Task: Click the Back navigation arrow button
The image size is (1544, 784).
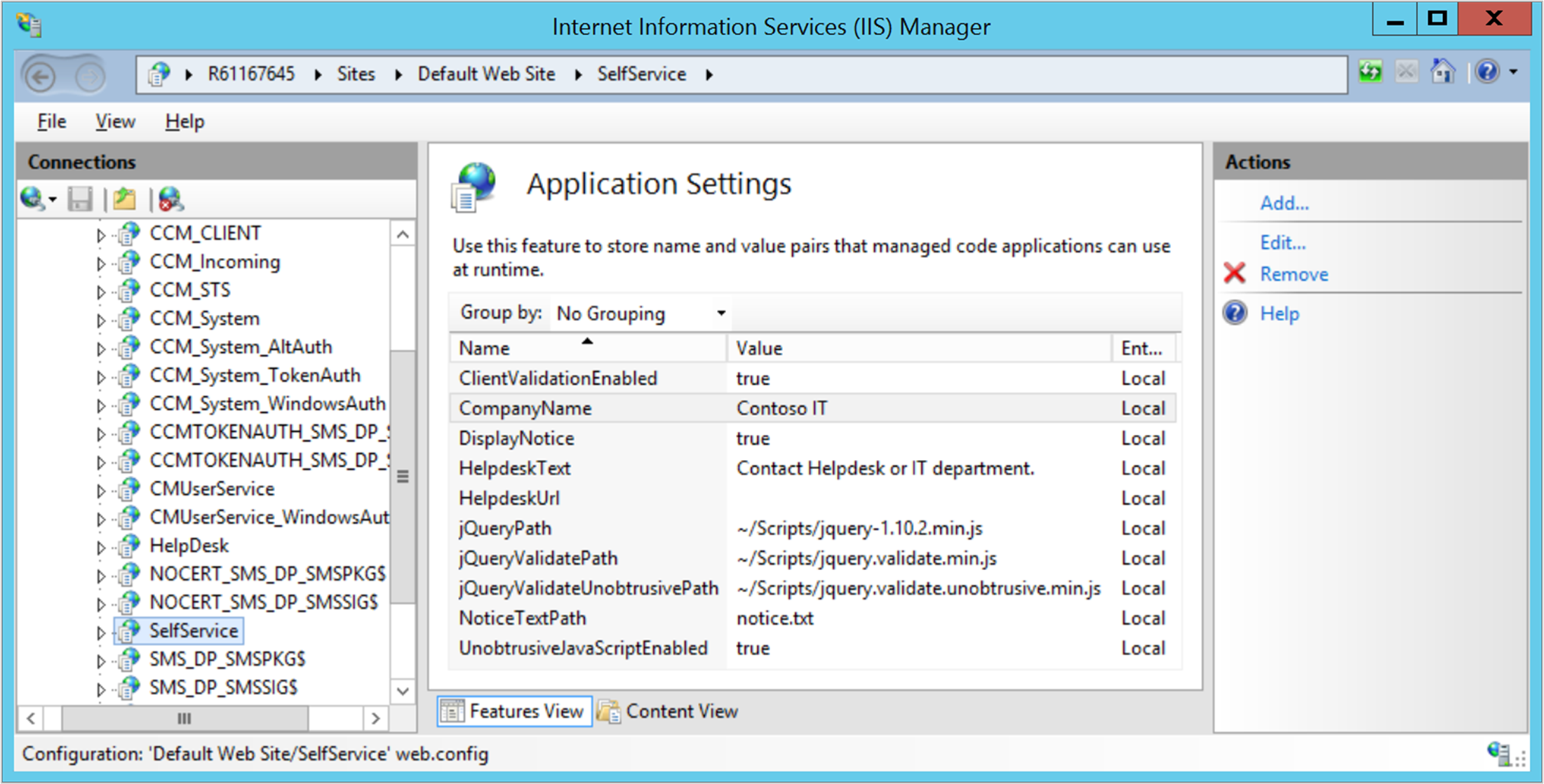Action: (40, 76)
